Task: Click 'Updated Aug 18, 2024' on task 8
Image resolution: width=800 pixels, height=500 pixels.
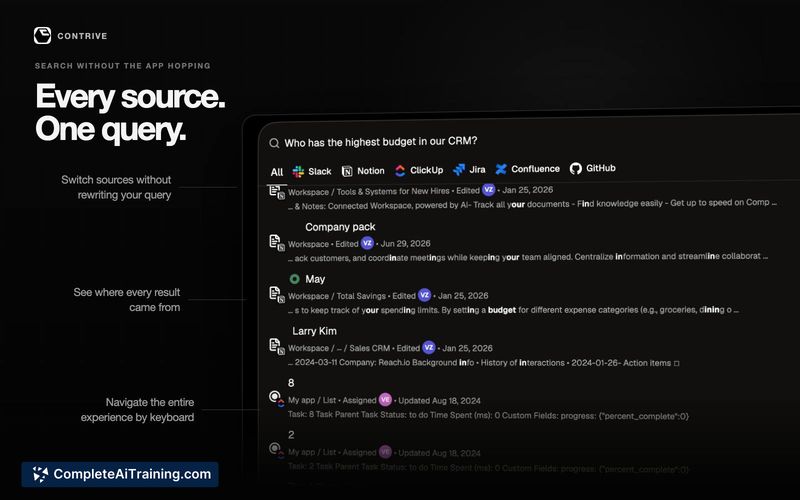Action: pyautogui.click(x=439, y=401)
